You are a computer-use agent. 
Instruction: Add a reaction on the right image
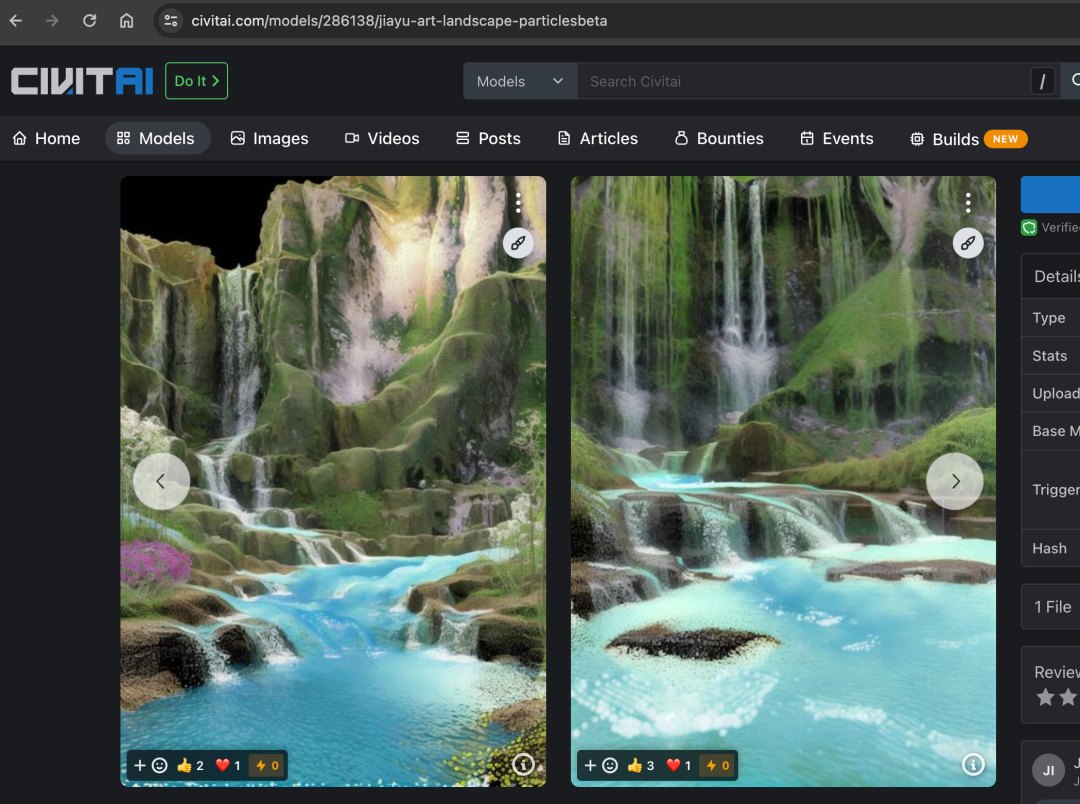point(601,765)
